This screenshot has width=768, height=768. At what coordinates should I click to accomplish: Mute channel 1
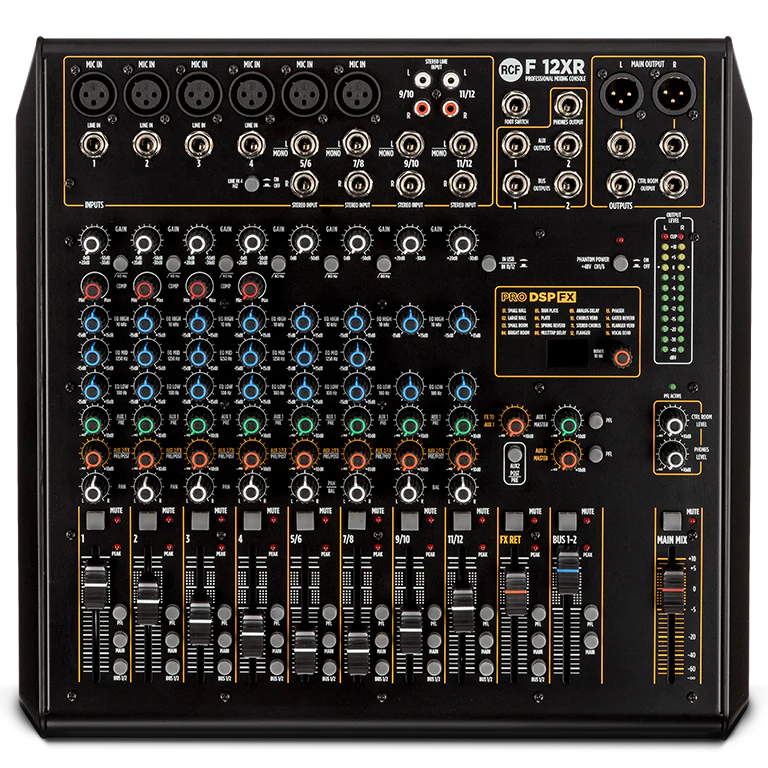[x=96, y=520]
